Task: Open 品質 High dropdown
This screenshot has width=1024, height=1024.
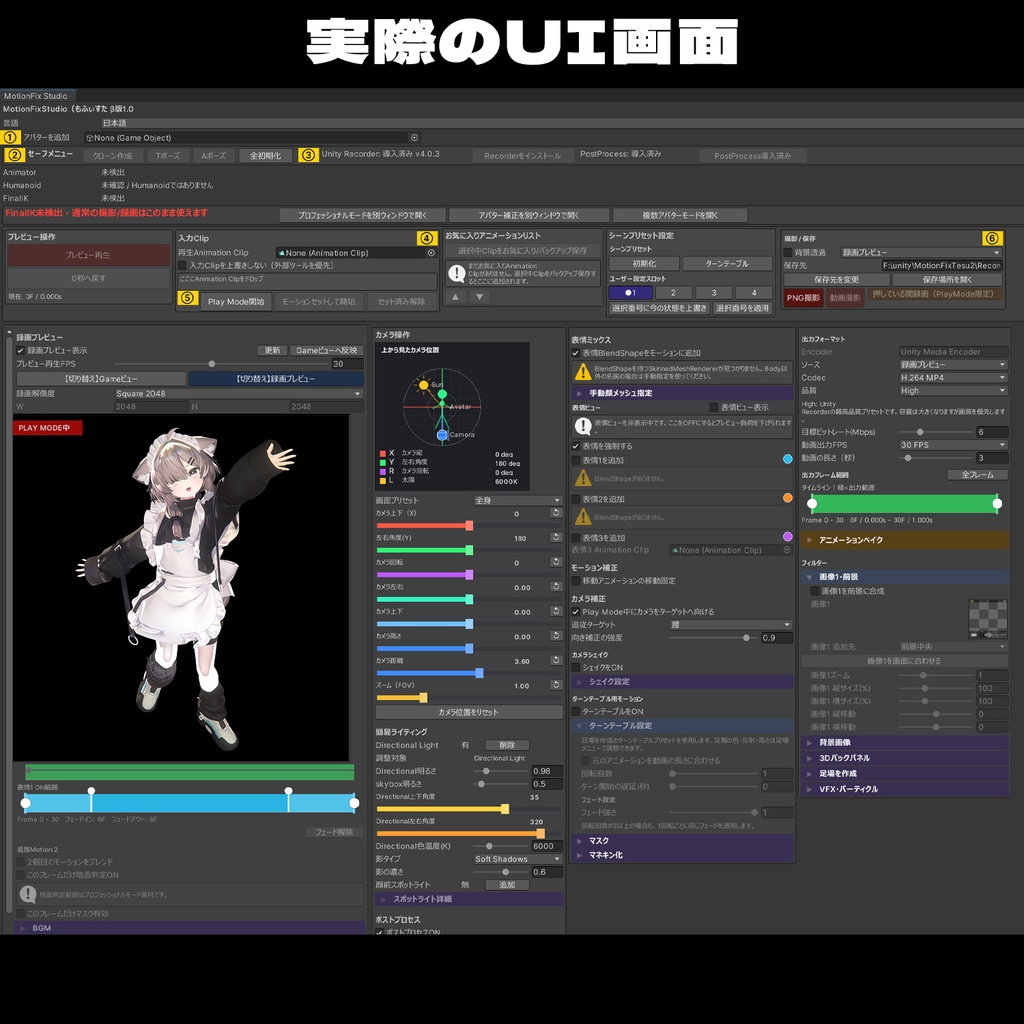Action: click(x=953, y=391)
